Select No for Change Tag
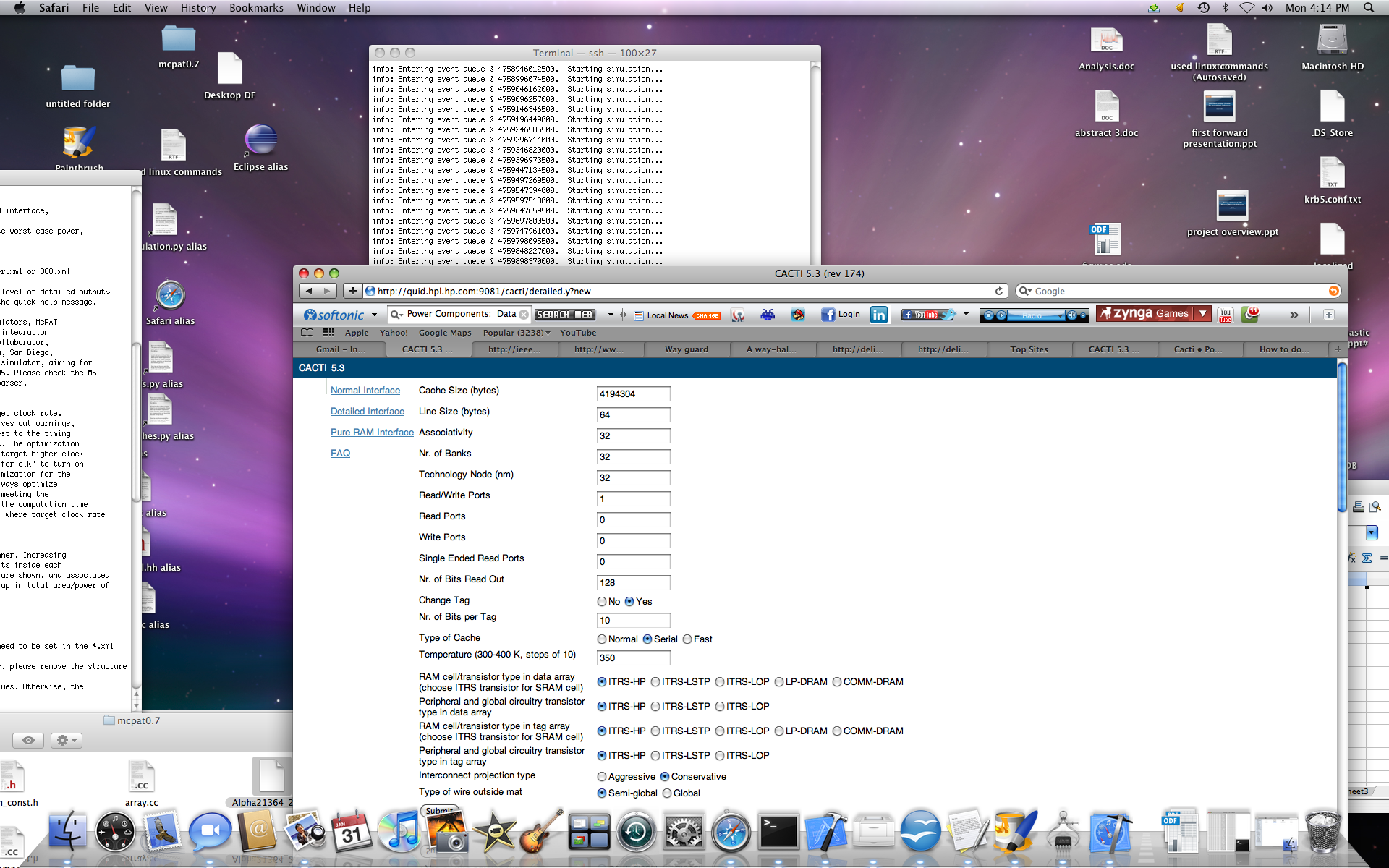 (602, 601)
